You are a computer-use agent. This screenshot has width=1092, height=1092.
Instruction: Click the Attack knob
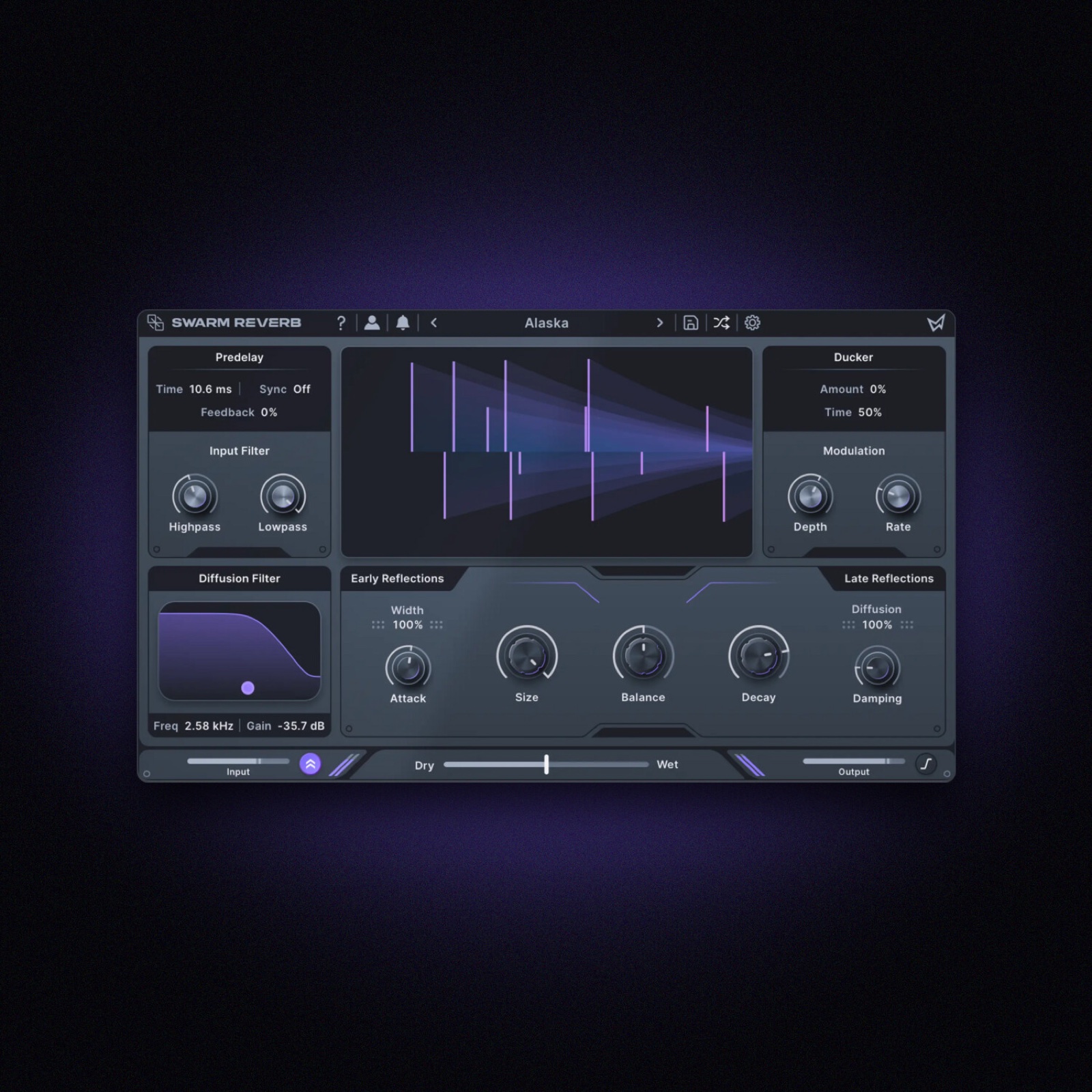[x=408, y=668]
